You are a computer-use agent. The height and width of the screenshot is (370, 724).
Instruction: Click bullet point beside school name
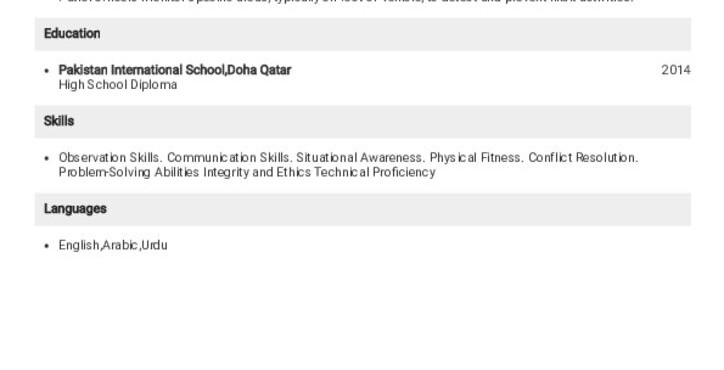pos(47,71)
